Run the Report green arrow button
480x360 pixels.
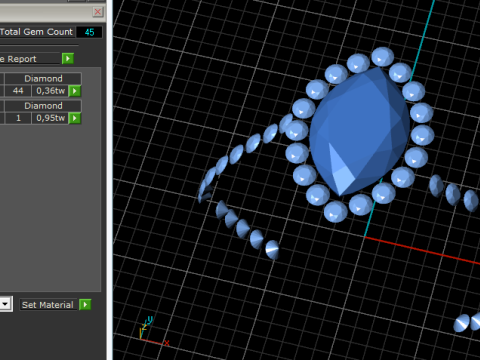tap(68, 59)
